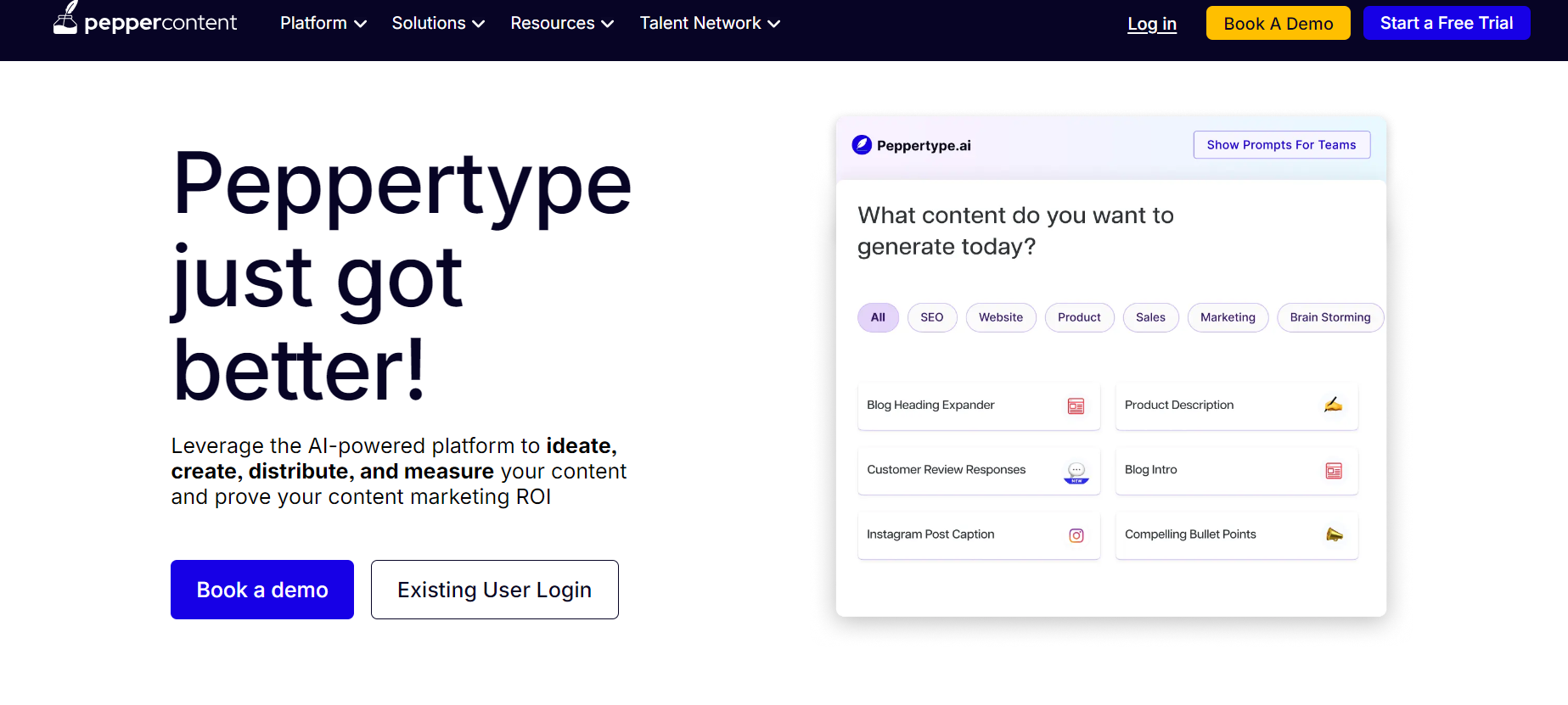Click the Peppertype.ai round logo icon
This screenshot has width=1568, height=705.
(x=862, y=145)
